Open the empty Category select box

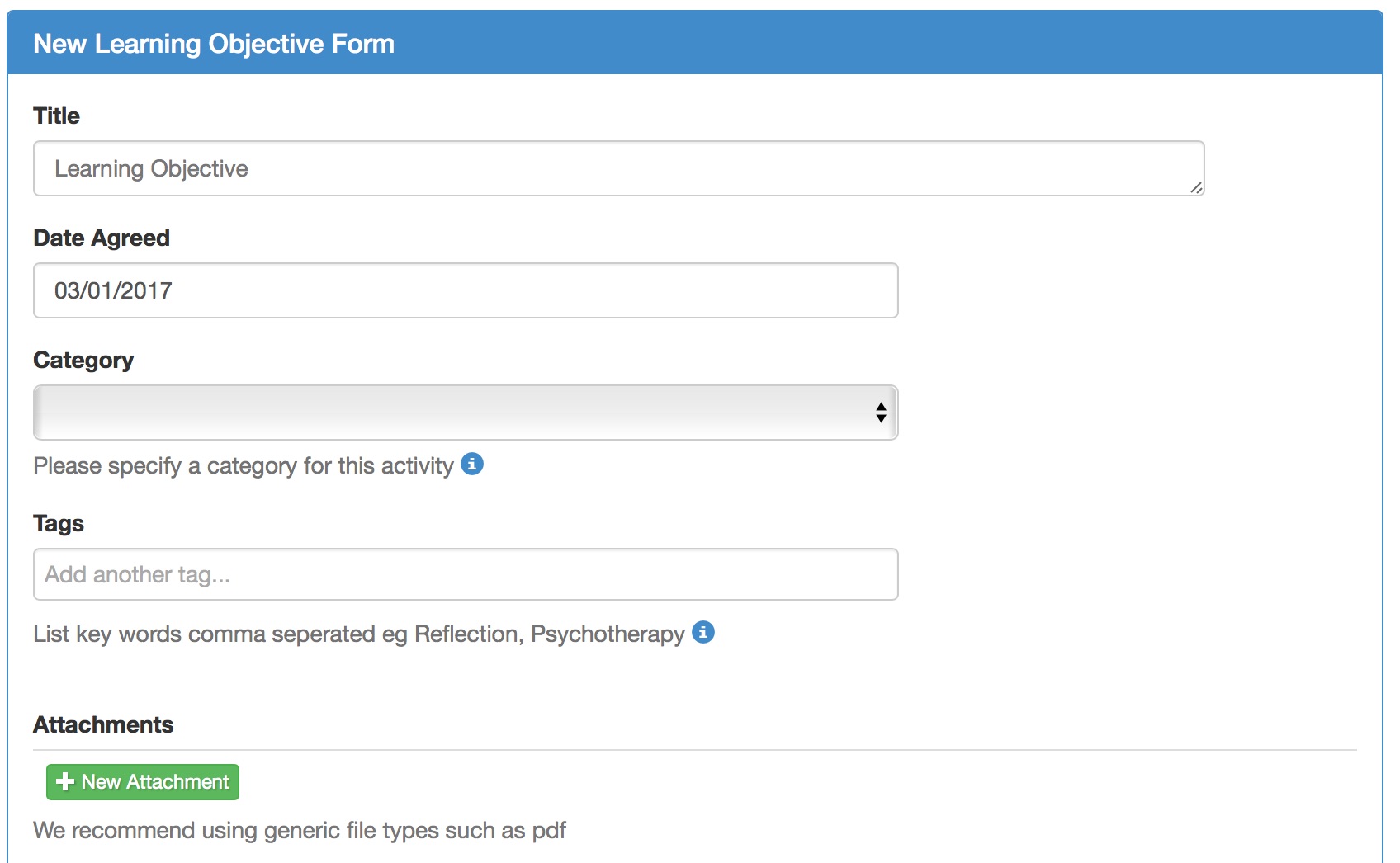tap(466, 413)
